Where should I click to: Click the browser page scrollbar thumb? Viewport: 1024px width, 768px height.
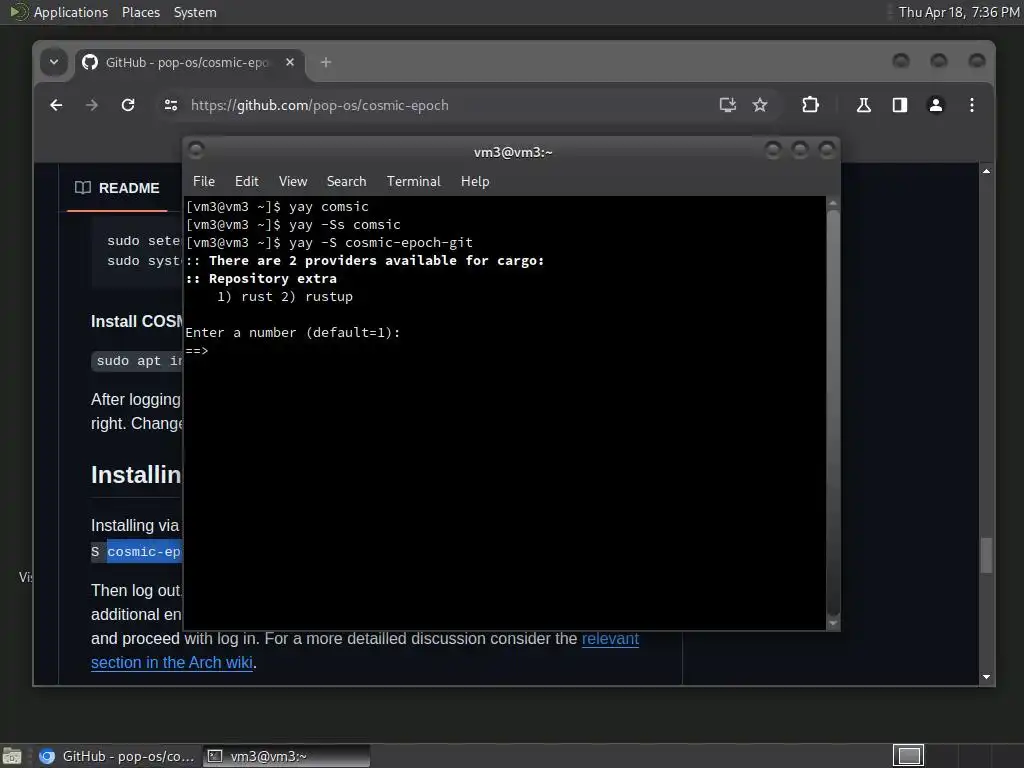coord(986,554)
